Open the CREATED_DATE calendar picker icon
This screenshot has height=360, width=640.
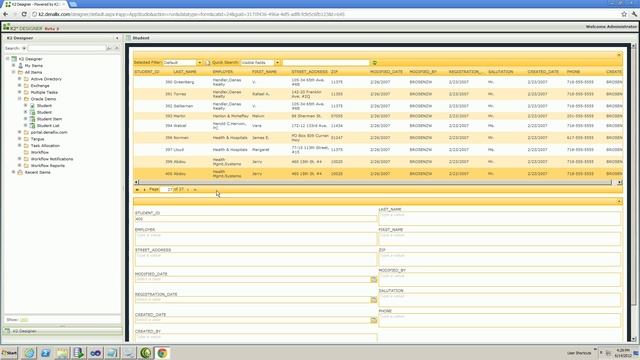pos(373,320)
